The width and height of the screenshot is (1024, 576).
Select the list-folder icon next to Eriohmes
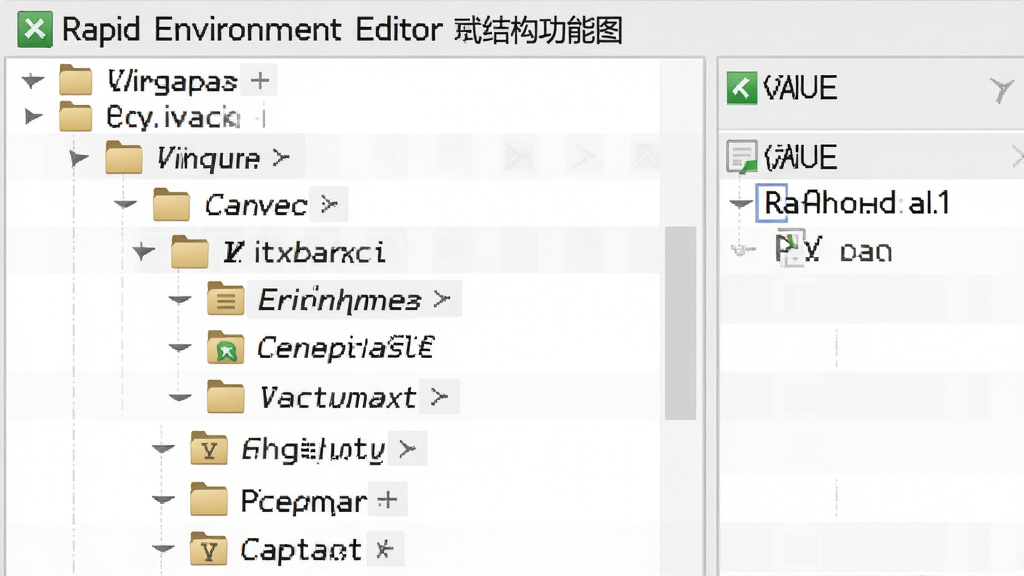click(225, 299)
